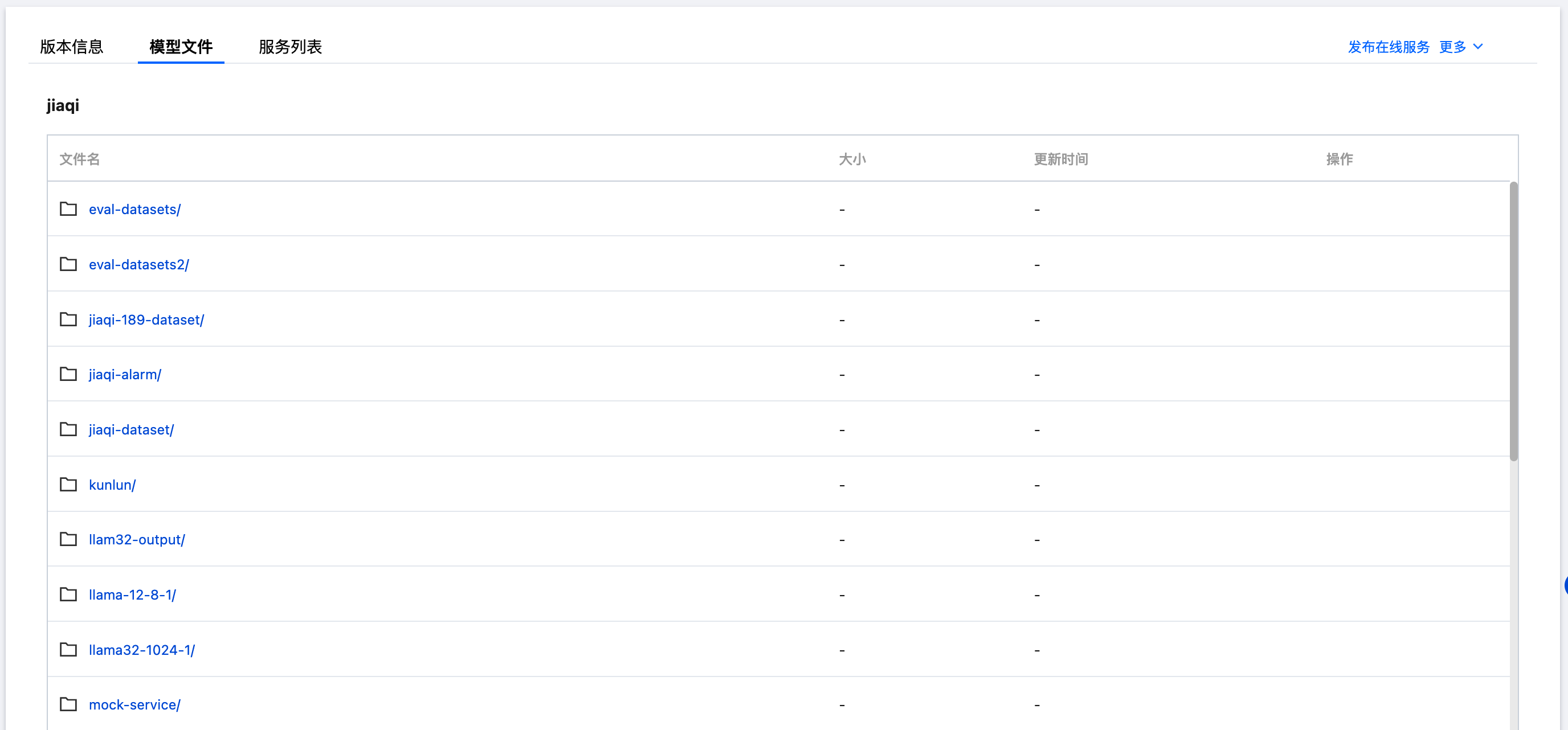Screen dimensions: 1568x730
Task: Click folder icon beside jiaqi-alarm/
Action: (68, 374)
